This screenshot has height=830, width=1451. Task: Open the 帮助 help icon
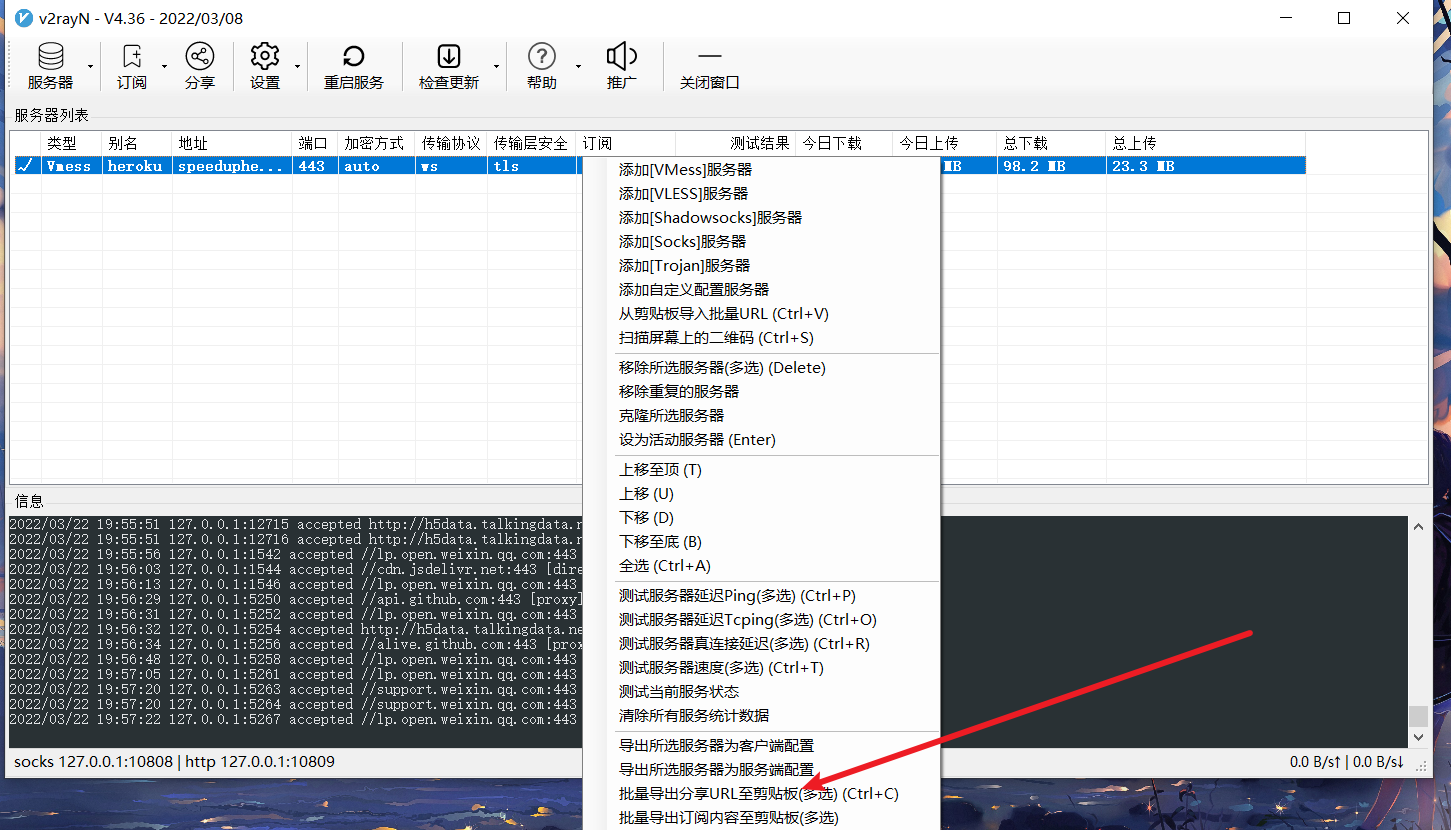coord(542,67)
